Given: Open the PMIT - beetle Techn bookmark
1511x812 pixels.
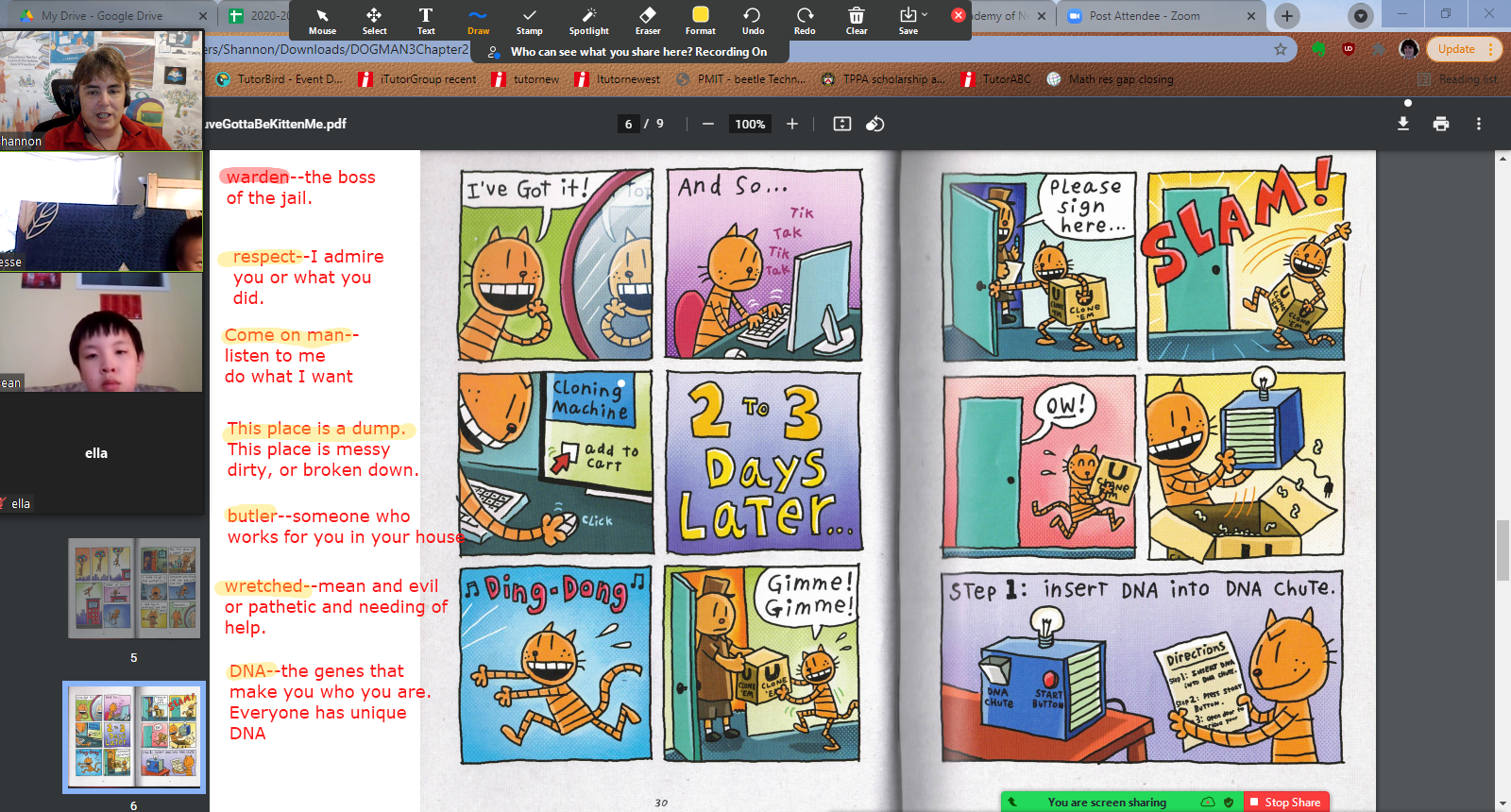Looking at the screenshot, I should pos(741,79).
